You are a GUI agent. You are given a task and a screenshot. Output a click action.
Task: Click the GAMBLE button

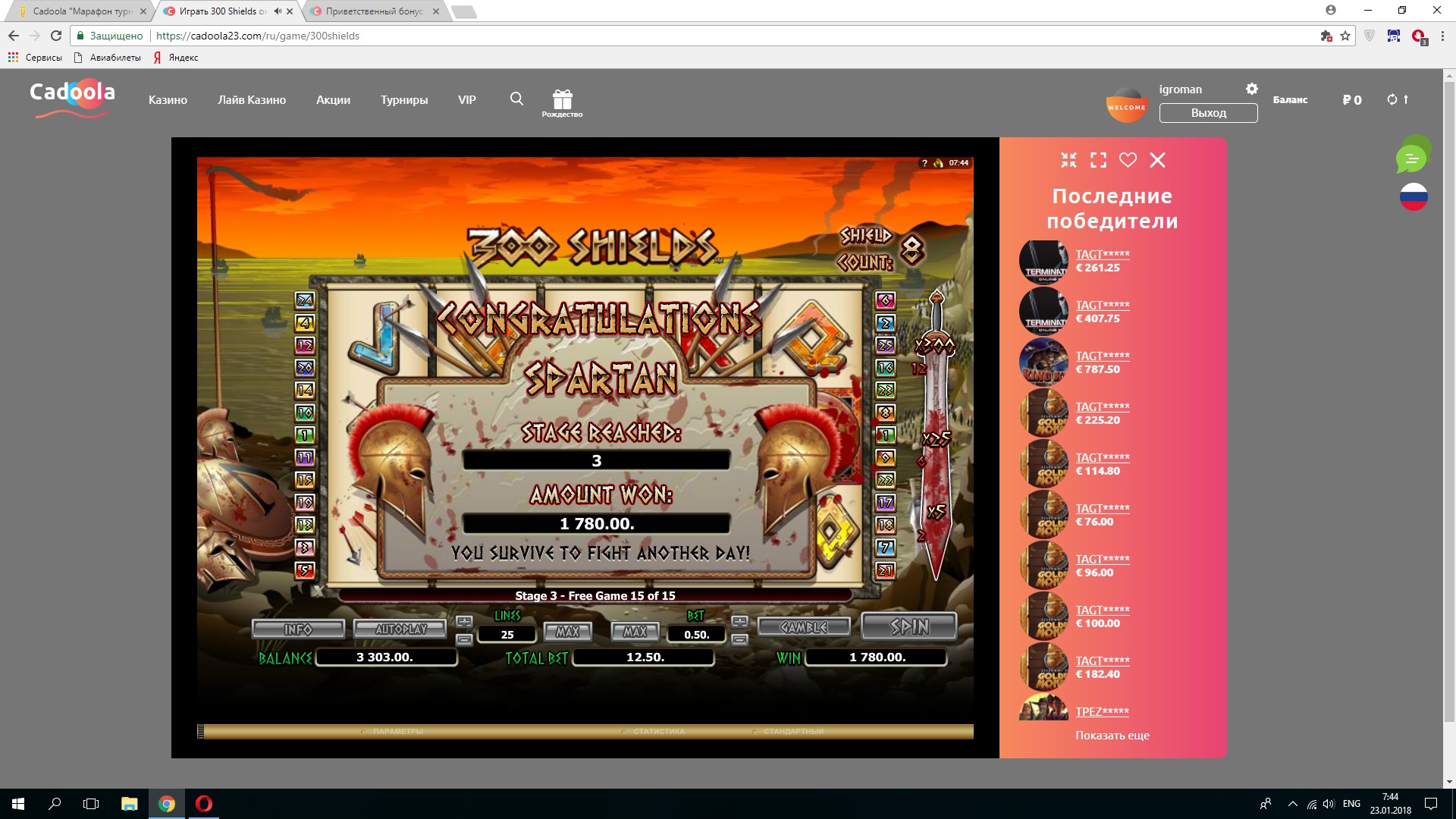(804, 627)
